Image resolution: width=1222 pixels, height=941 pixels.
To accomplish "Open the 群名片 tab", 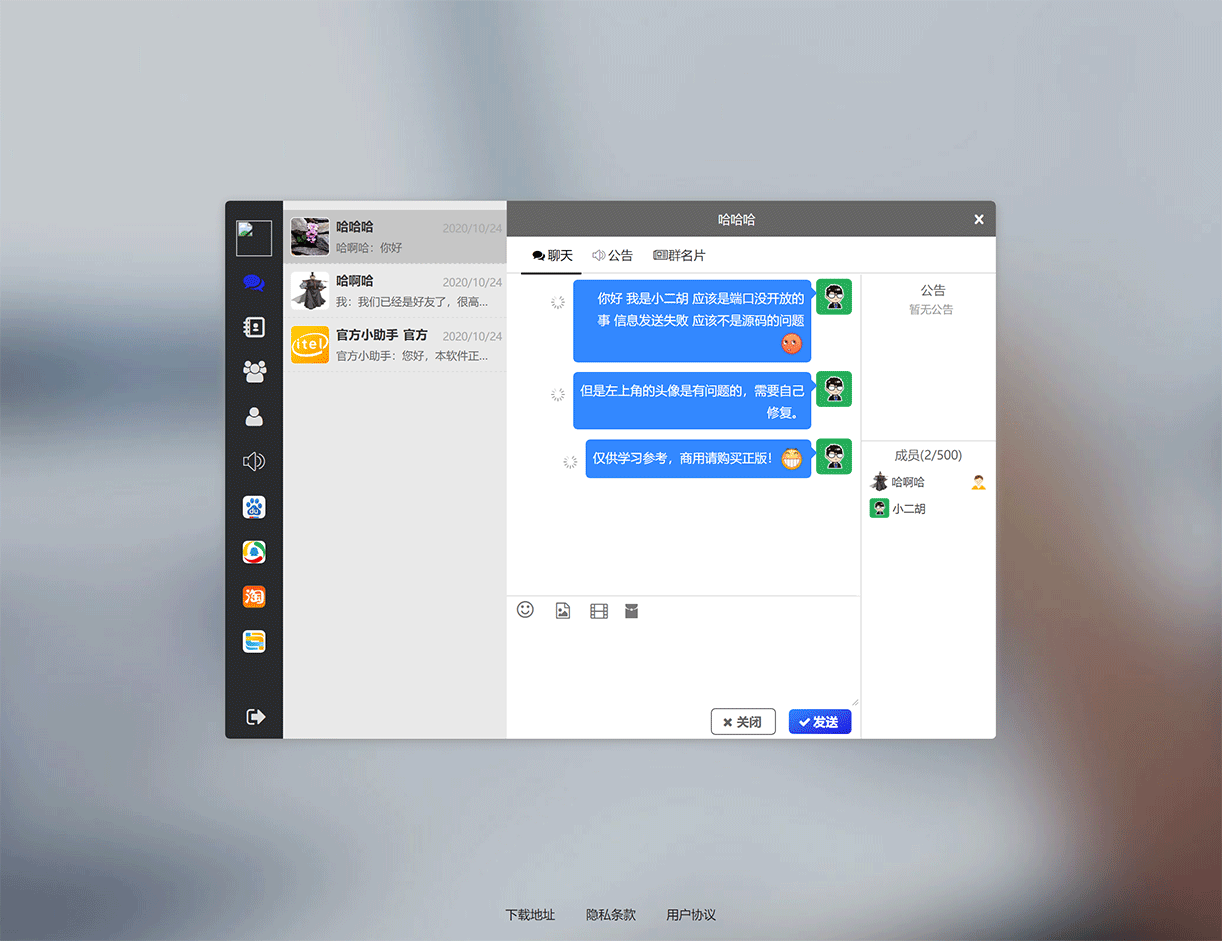I will tap(679, 255).
